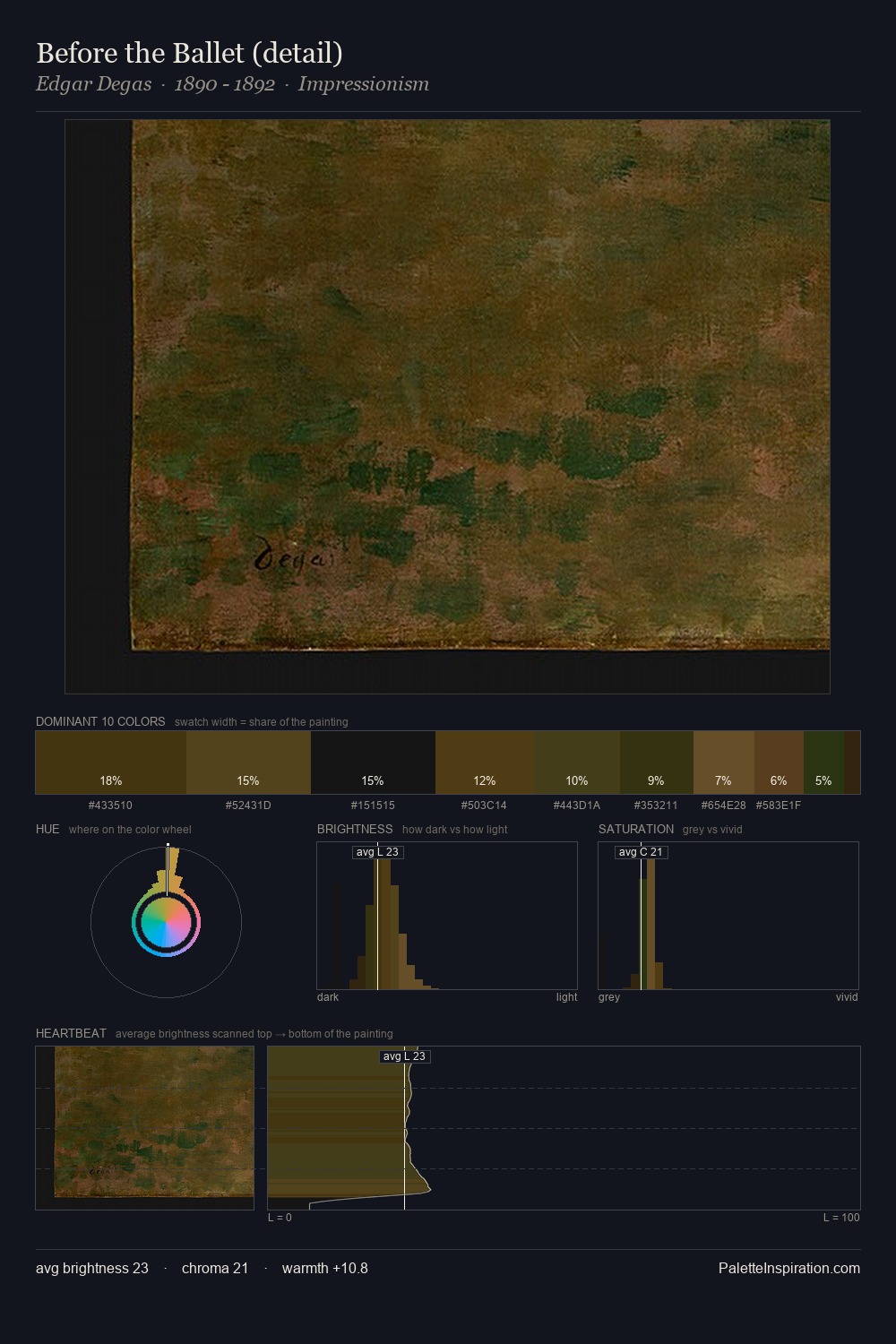Click the hex code text "#353211"
Screen dimensions: 896x1344
[x=656, y=806]
